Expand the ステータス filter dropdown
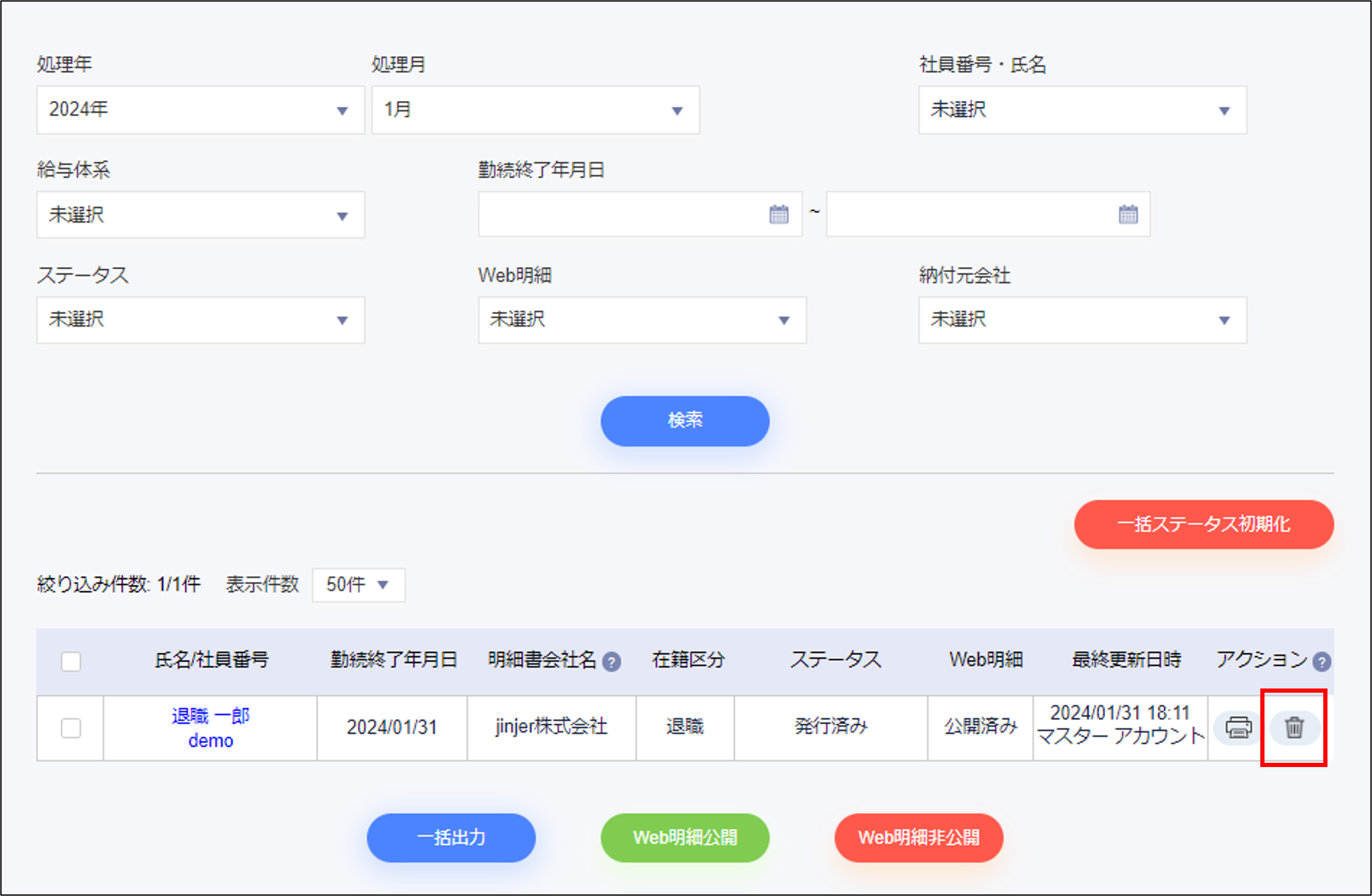 (x=200, y=320)
